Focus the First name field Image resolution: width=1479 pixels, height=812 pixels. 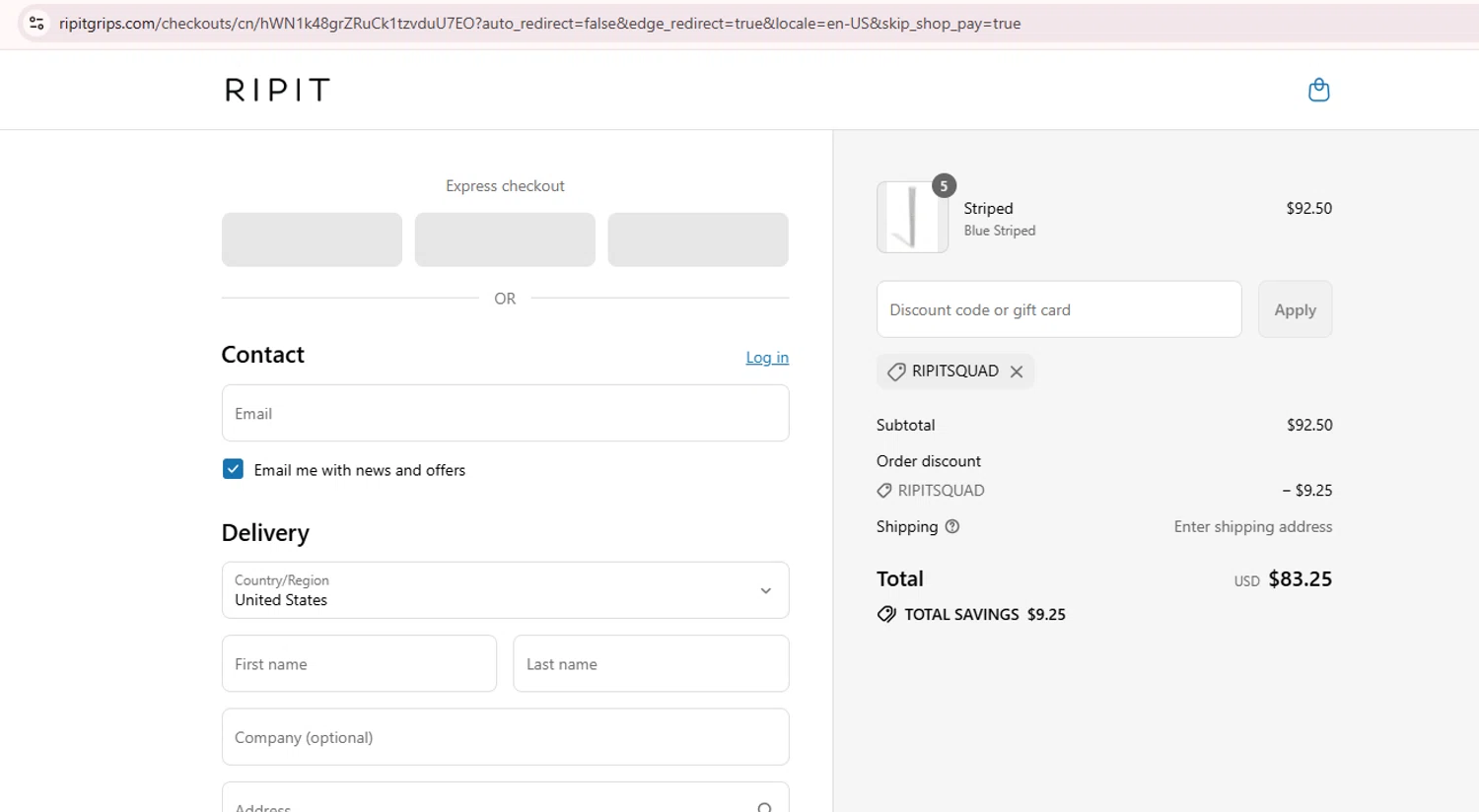point(359,663)
